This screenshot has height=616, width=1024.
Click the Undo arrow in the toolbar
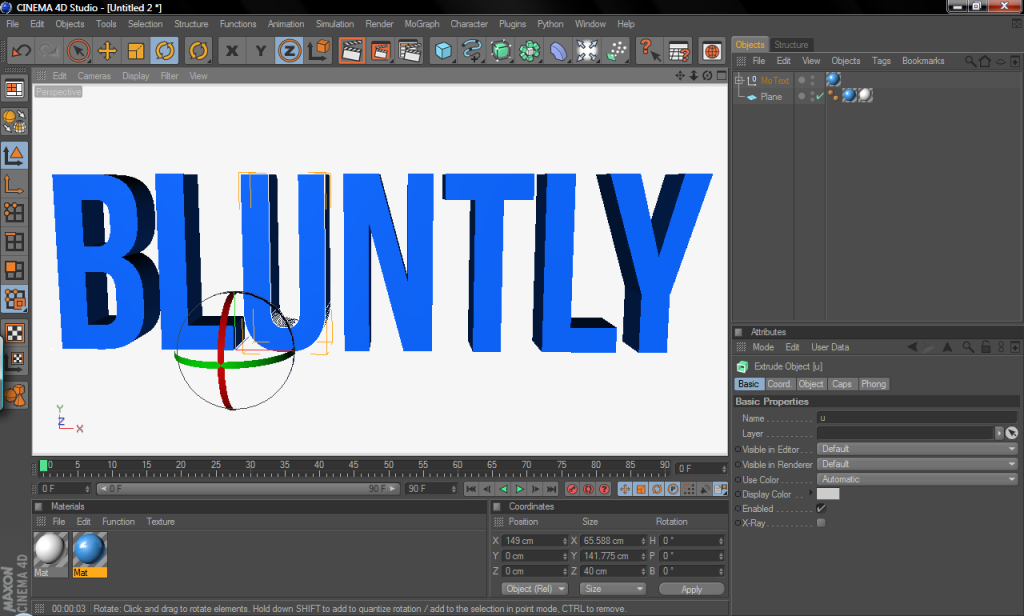pos(20,50)
